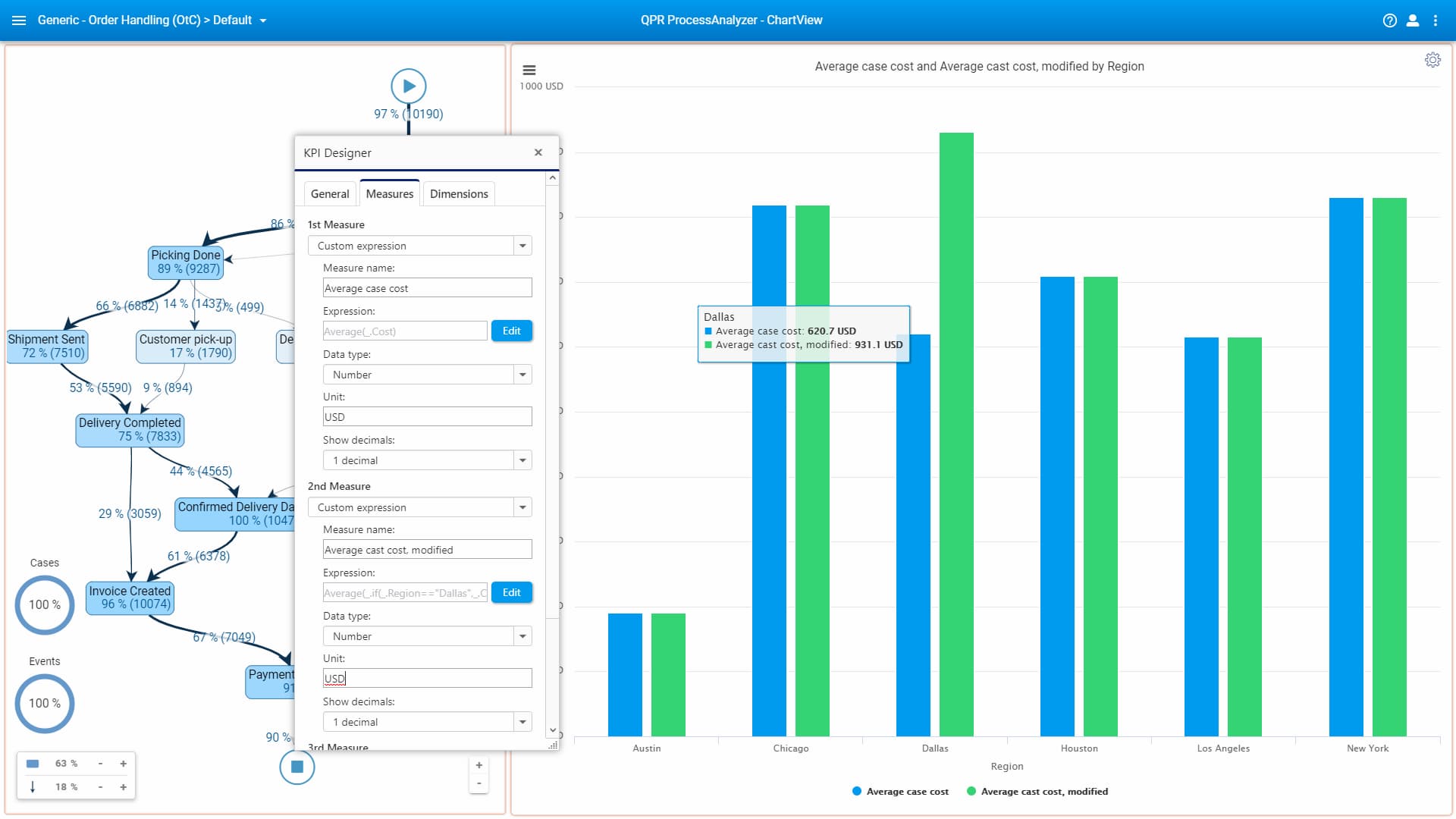Expand the 2nd Measure data type dropdown
The width and height of the screenshot is (1456, 819).
click(x=522, y=636)
